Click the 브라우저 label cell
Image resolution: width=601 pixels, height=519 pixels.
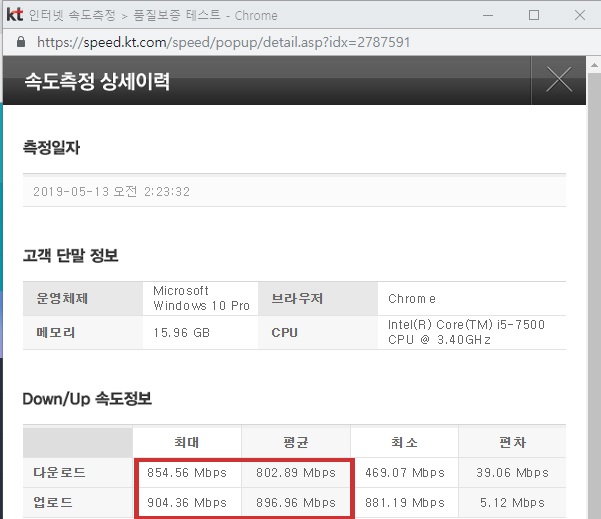point(318,299)
